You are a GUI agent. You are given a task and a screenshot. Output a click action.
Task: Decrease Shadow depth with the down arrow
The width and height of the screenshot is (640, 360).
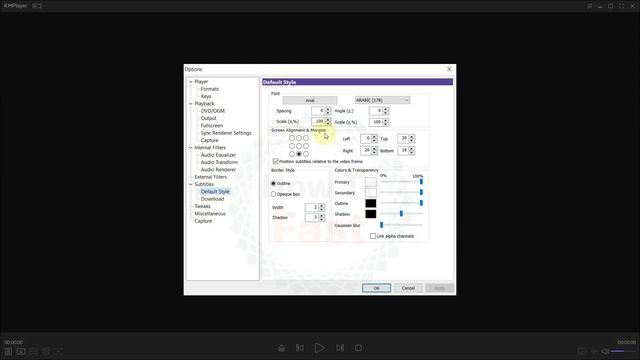pos(322,219)
